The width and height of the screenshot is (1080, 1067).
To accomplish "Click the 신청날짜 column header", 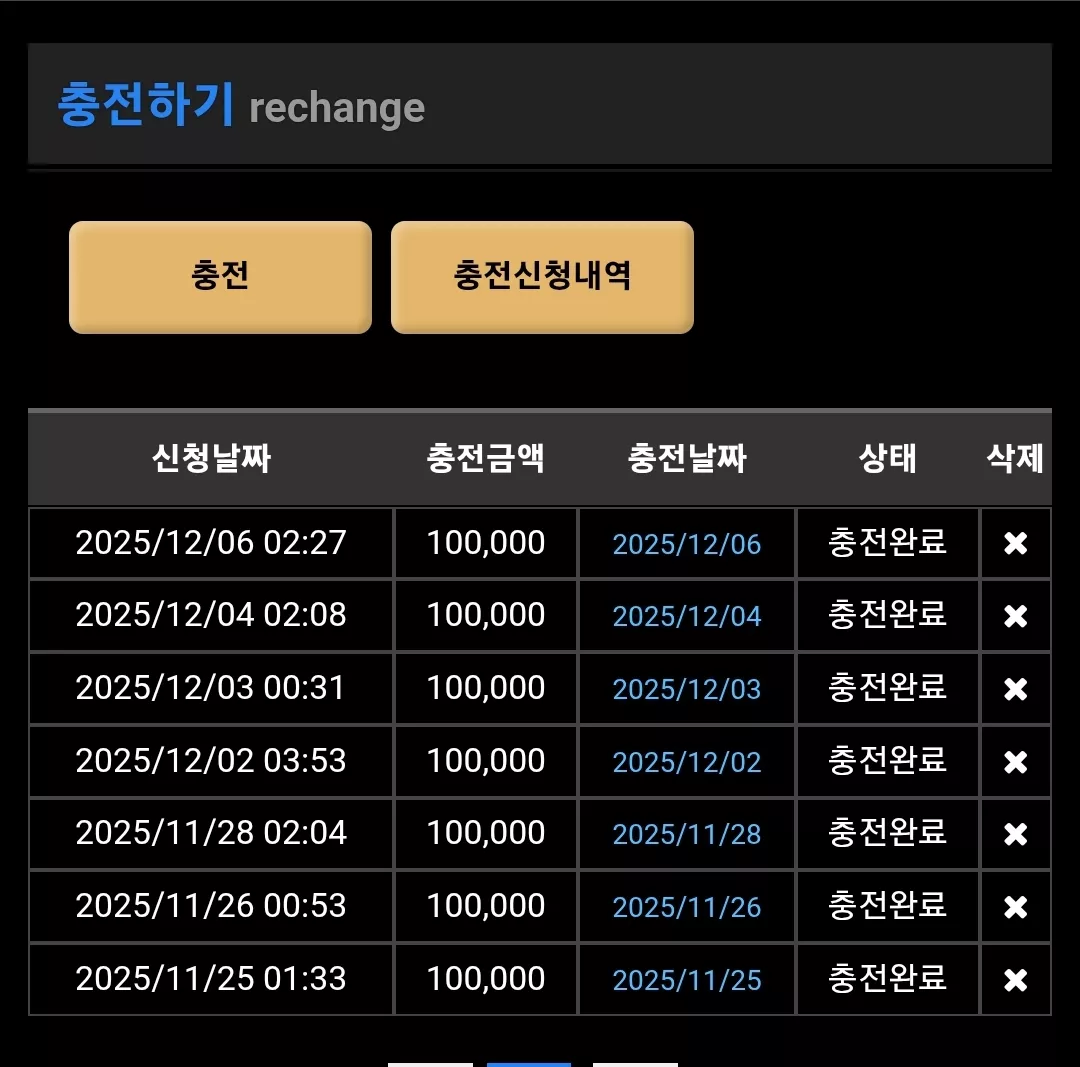I will click(x=211, y=458).
